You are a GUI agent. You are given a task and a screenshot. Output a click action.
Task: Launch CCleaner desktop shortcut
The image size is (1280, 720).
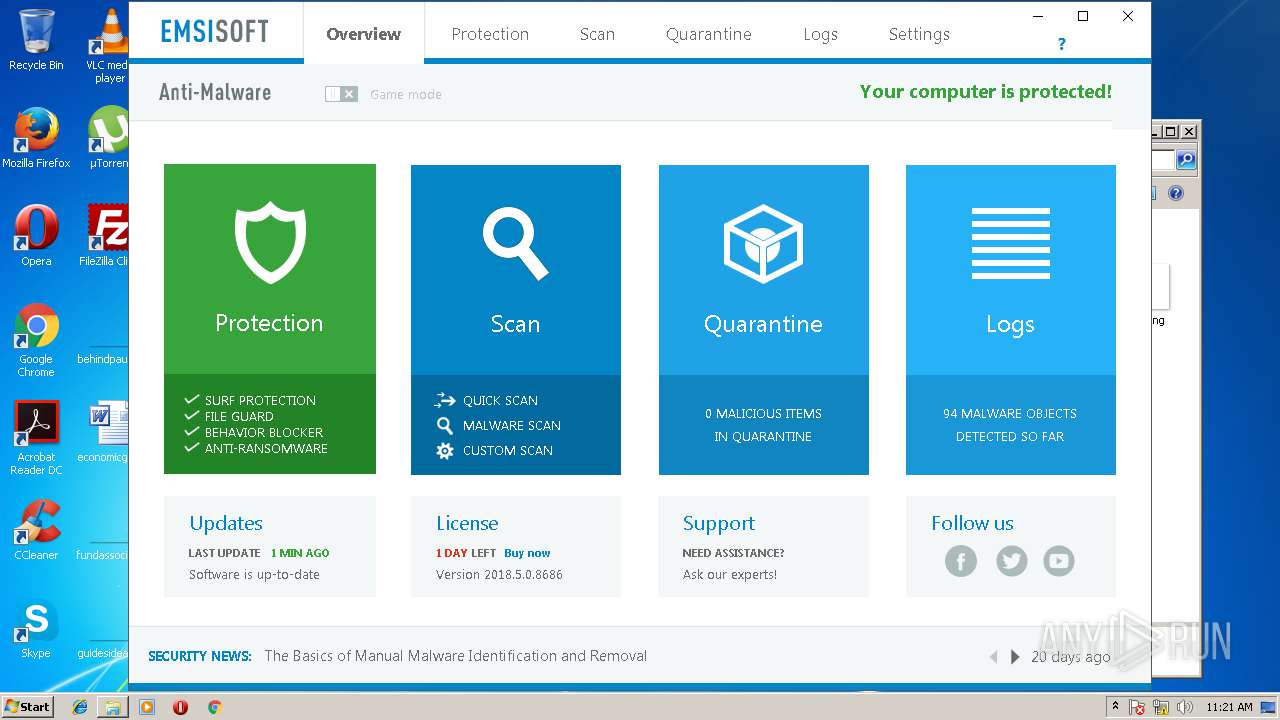[36, 530]
